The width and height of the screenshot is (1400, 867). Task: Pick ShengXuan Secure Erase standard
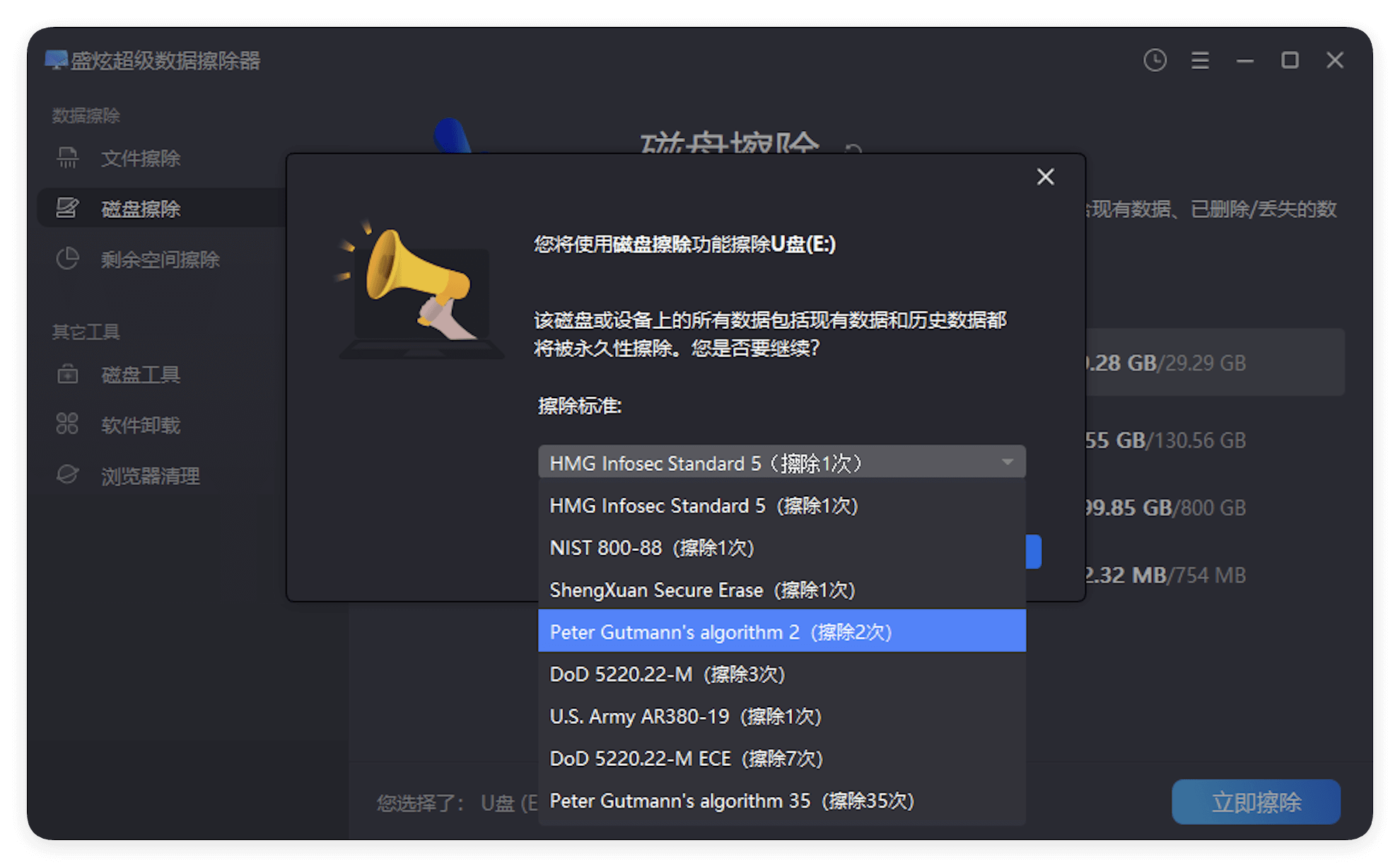(704, 590)
